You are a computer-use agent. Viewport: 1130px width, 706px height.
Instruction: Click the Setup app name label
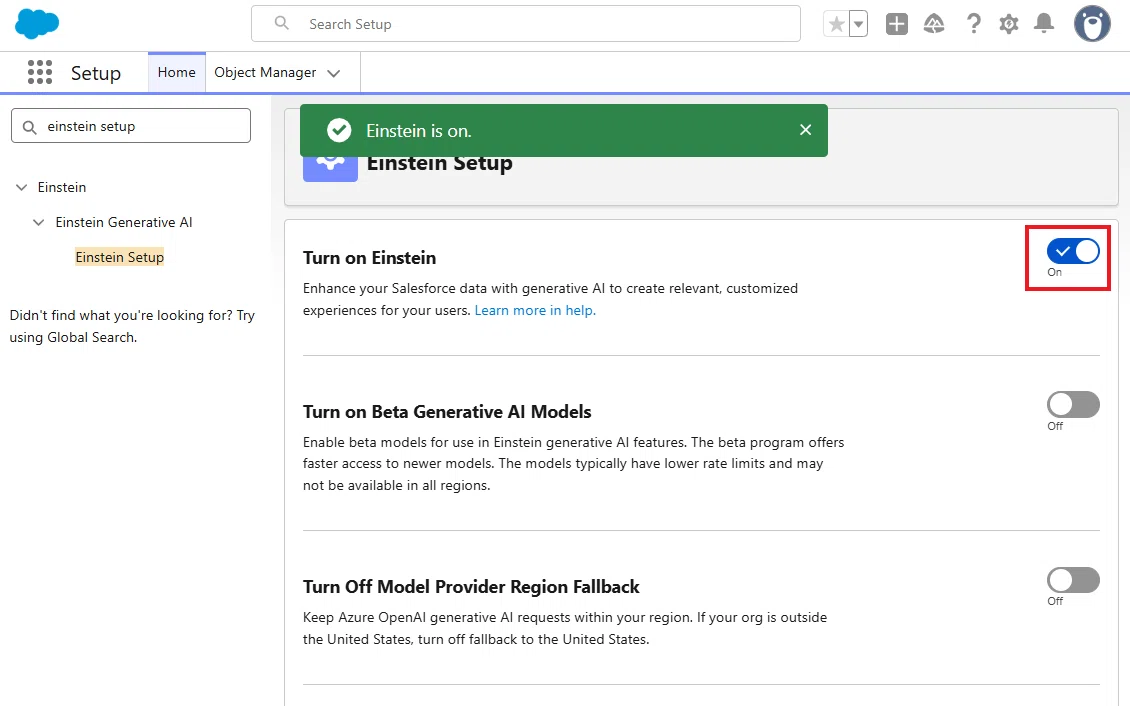point(96,73)
